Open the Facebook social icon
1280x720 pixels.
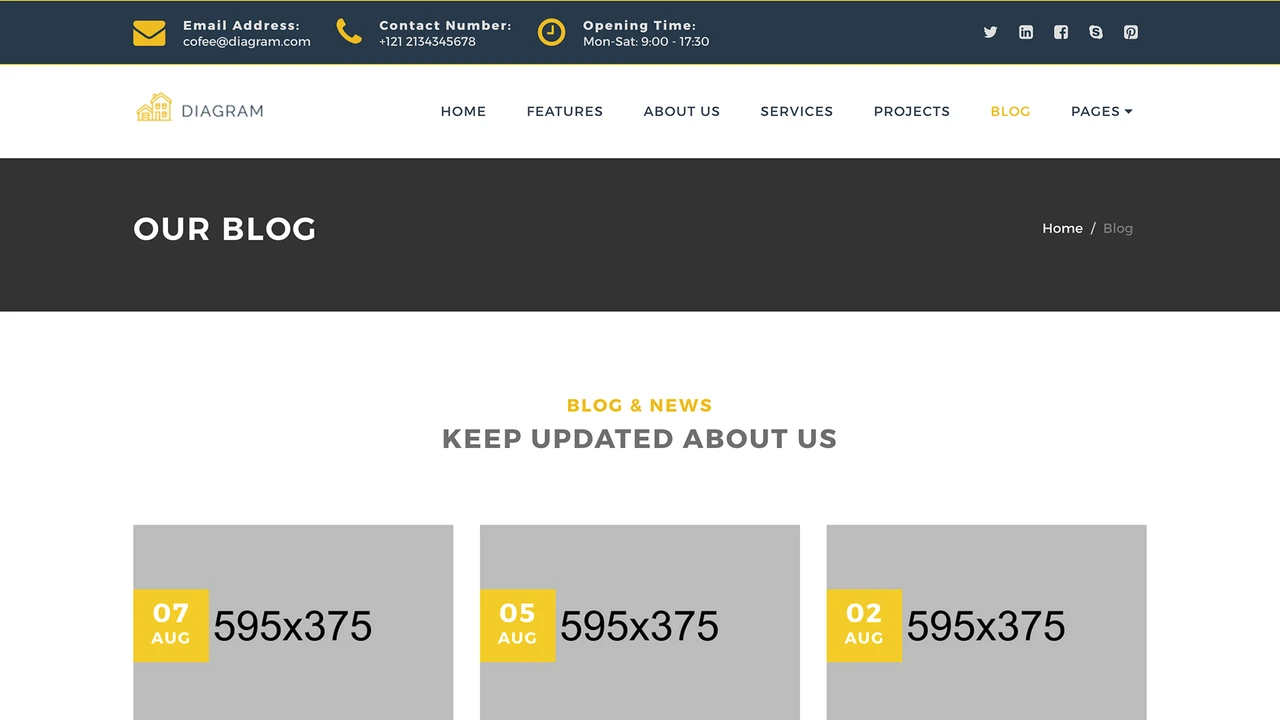[1061, 32]
